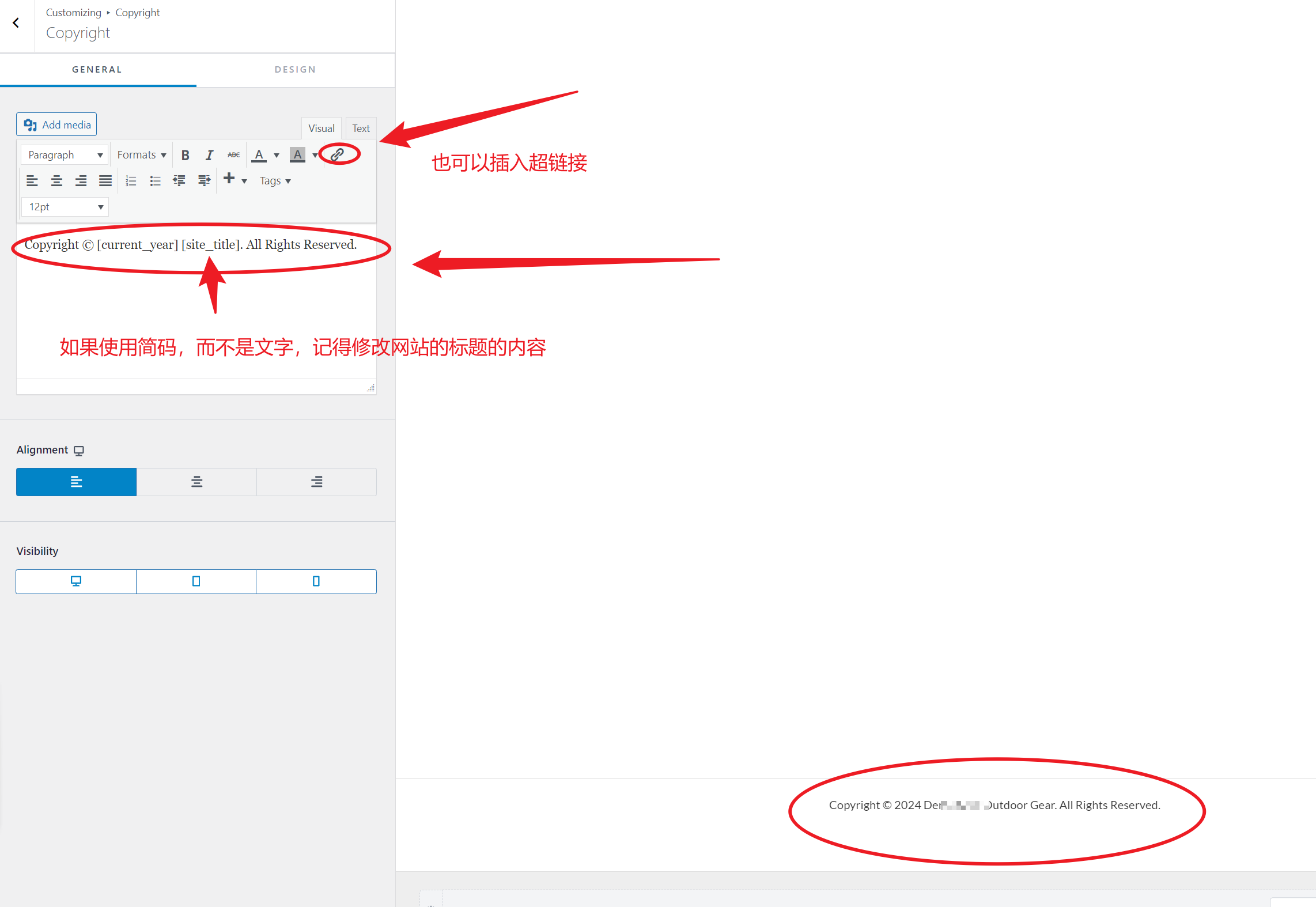Screen dimensions: 1316x907
Task: Click the font color swatch
Action: [x=258, y=154]
